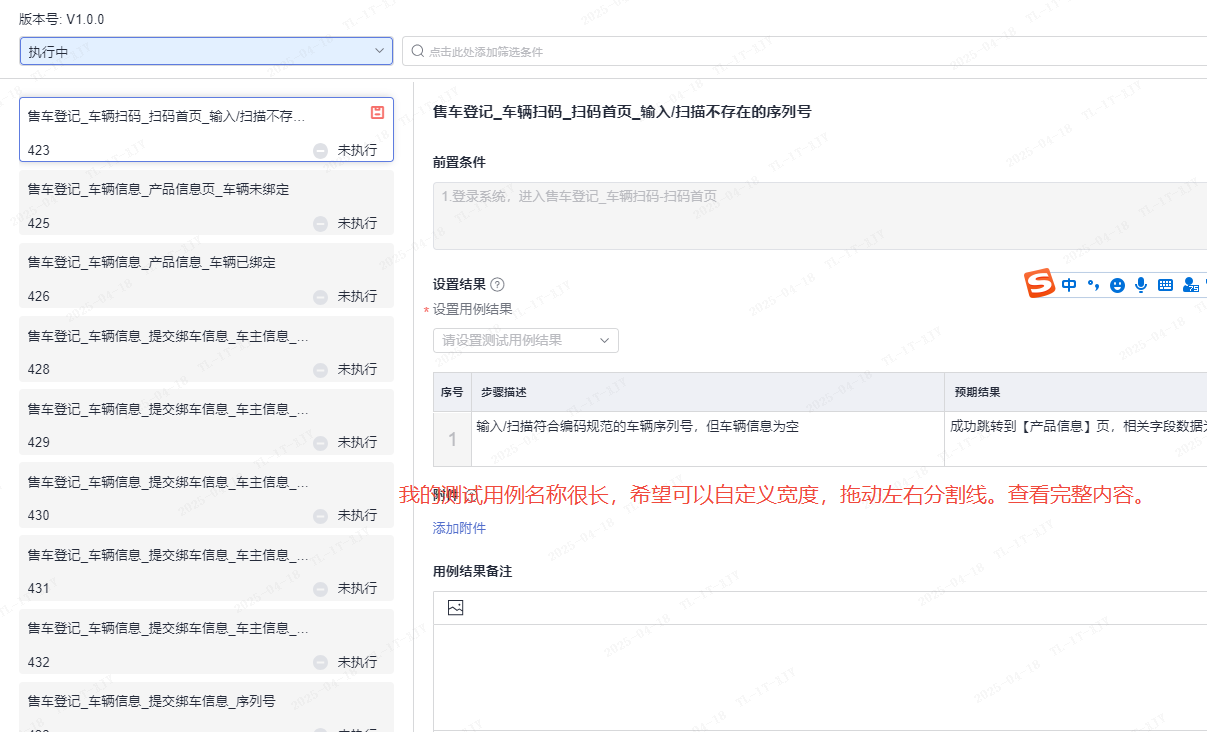Select case 售车登记_车辆信息_产品信息页_车辆未绑定
This screenshot has width=1207, height=732.
(x=206, y=203)
